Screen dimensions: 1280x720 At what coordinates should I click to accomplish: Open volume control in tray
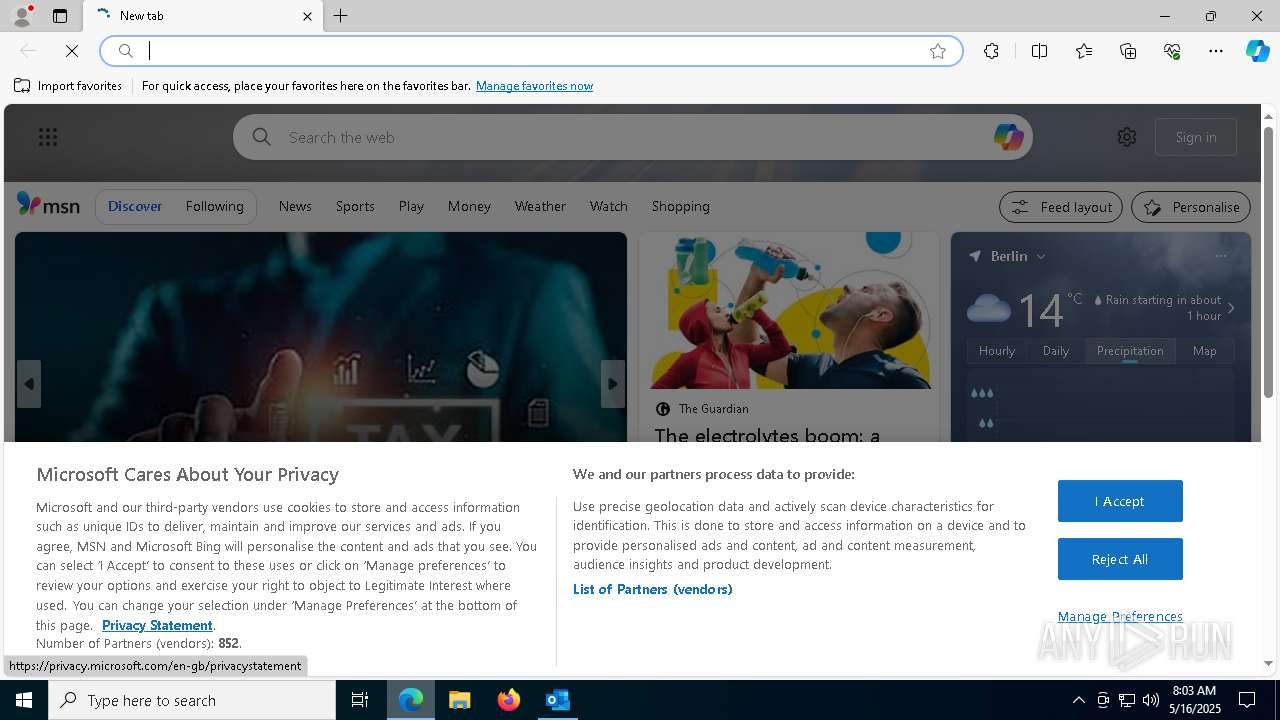(x=1151, y=700)
